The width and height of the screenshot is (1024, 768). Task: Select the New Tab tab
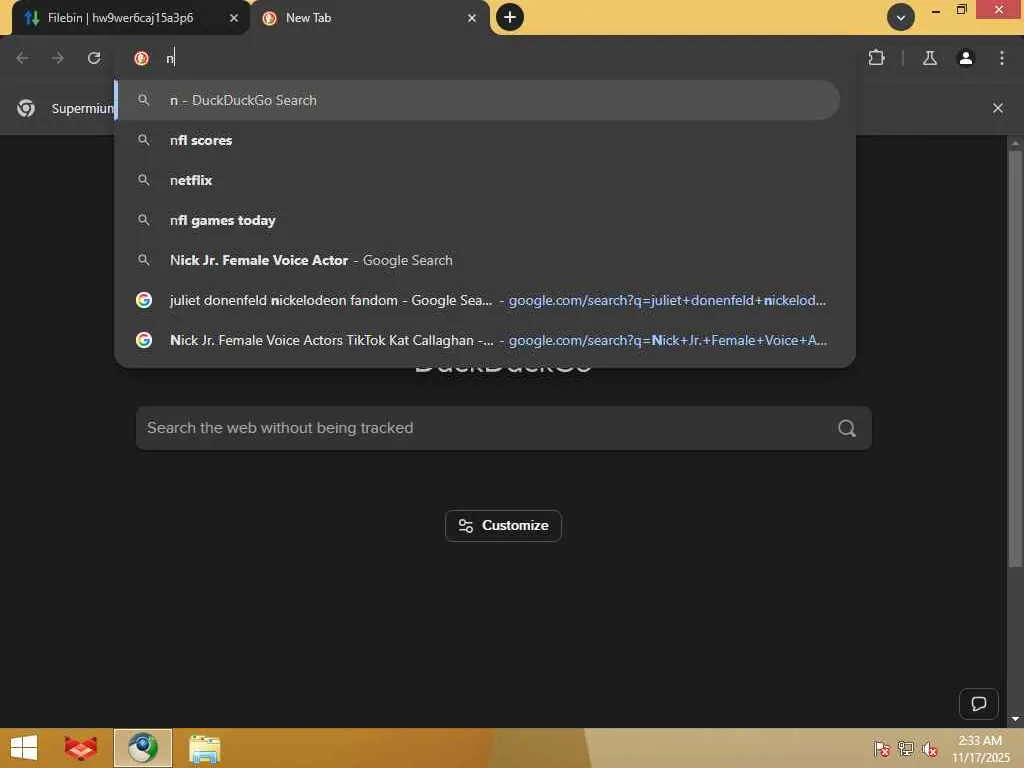click(369, 18)
